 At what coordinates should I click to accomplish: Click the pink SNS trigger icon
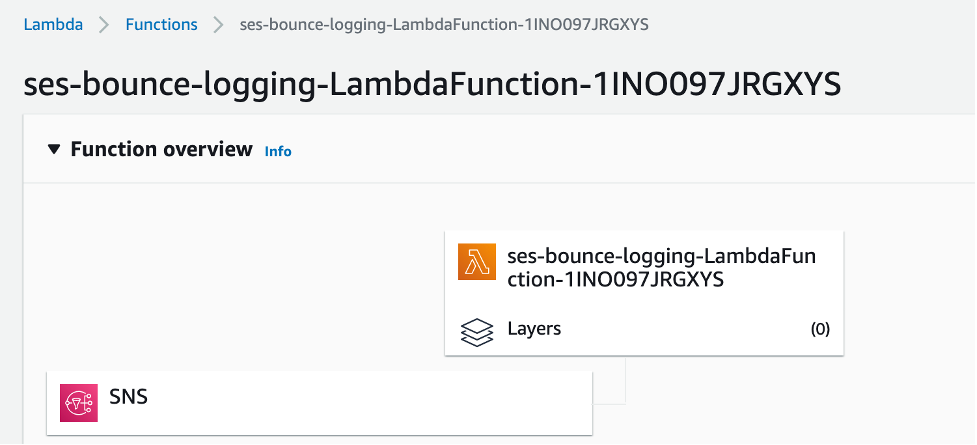click(79, 403)
